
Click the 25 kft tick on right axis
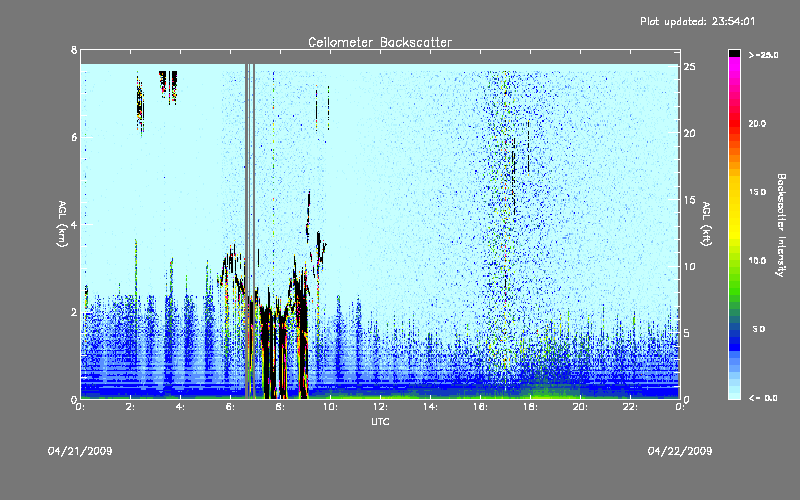[x=690, y=67]
